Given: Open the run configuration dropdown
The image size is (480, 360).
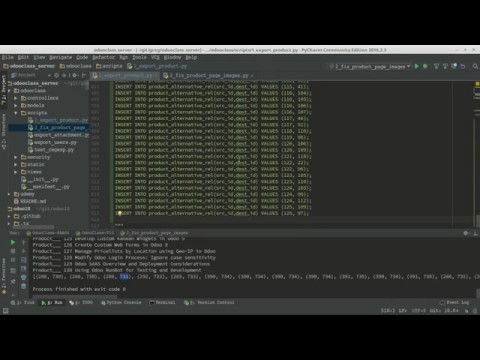Looking at the screenshot, I should coord(369,67).
